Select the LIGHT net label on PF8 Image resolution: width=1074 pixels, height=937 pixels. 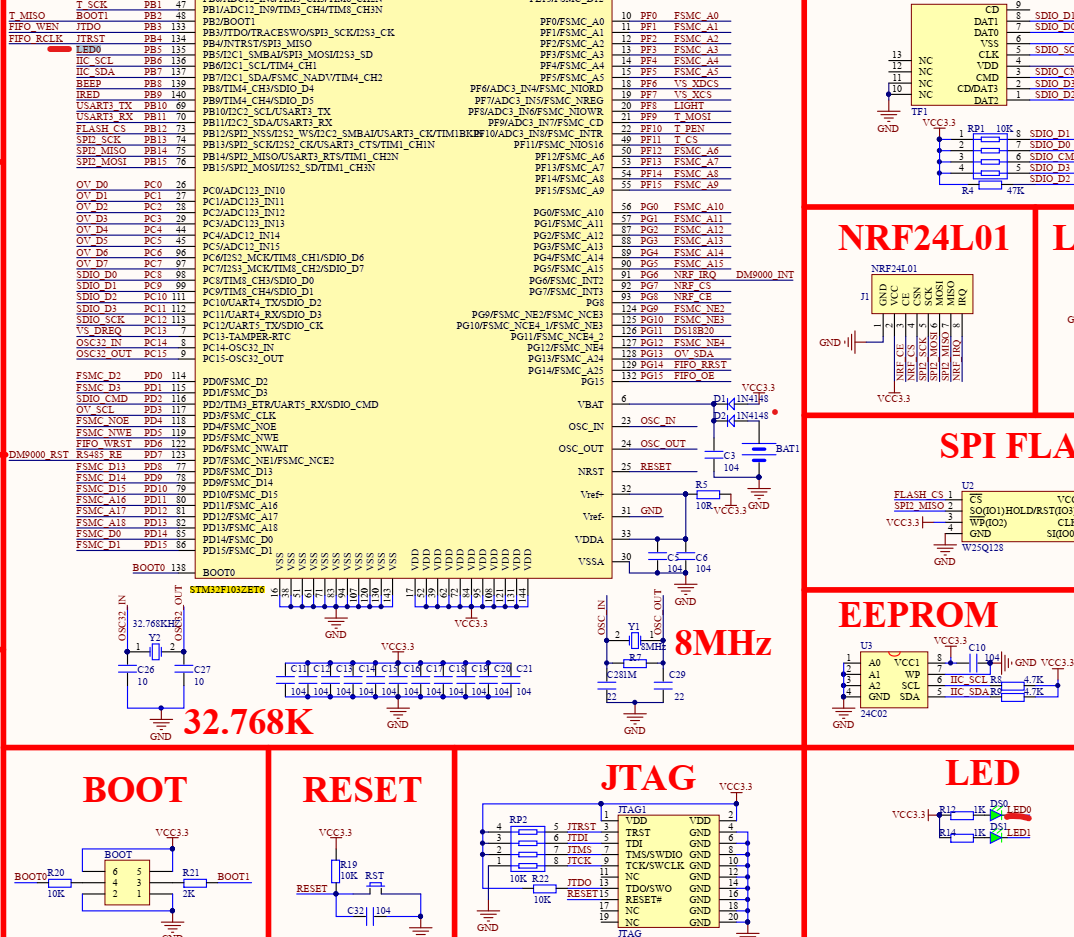pyautogui.click(x=688, y=105)
